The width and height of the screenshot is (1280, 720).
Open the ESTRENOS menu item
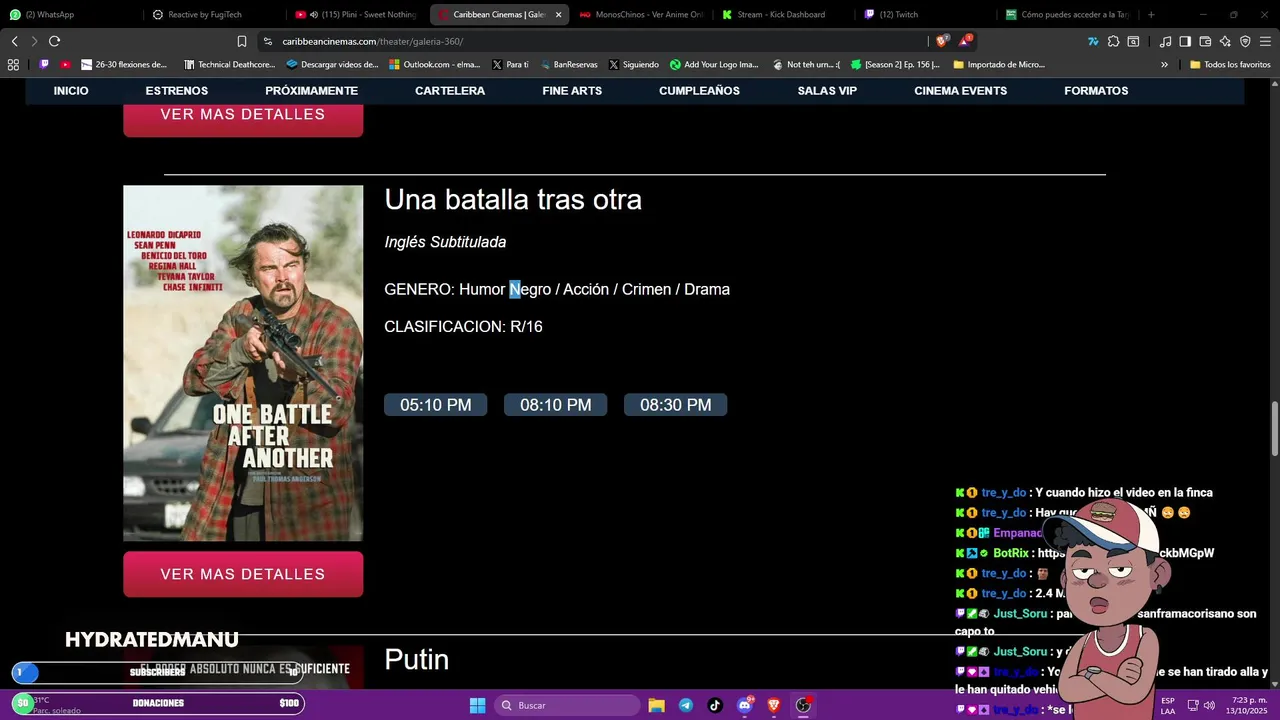pyautogui.click(x=177, y=91)
